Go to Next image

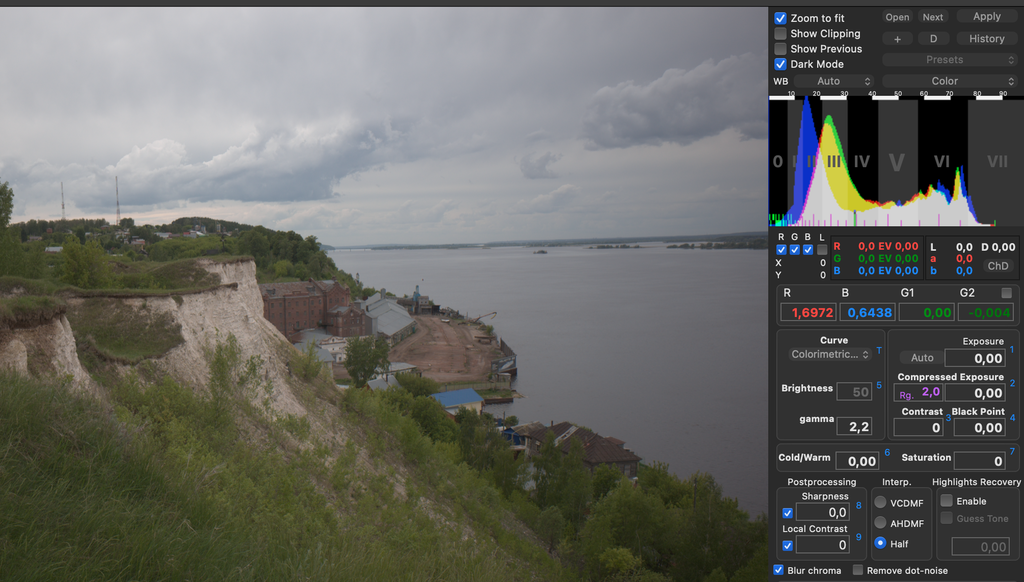[933, 17]
